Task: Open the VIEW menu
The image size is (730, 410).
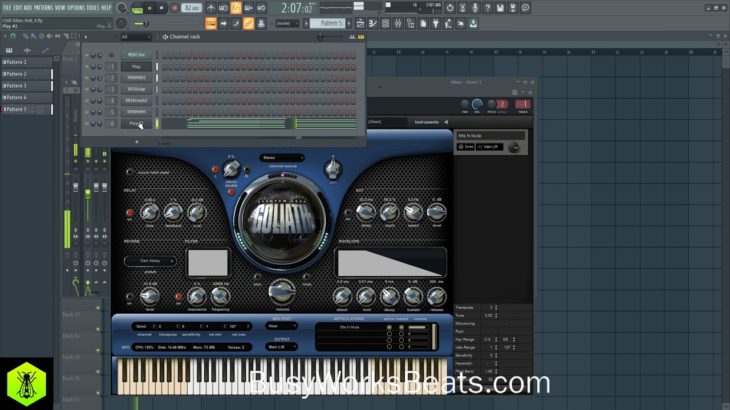Action: tap(60, 8)
